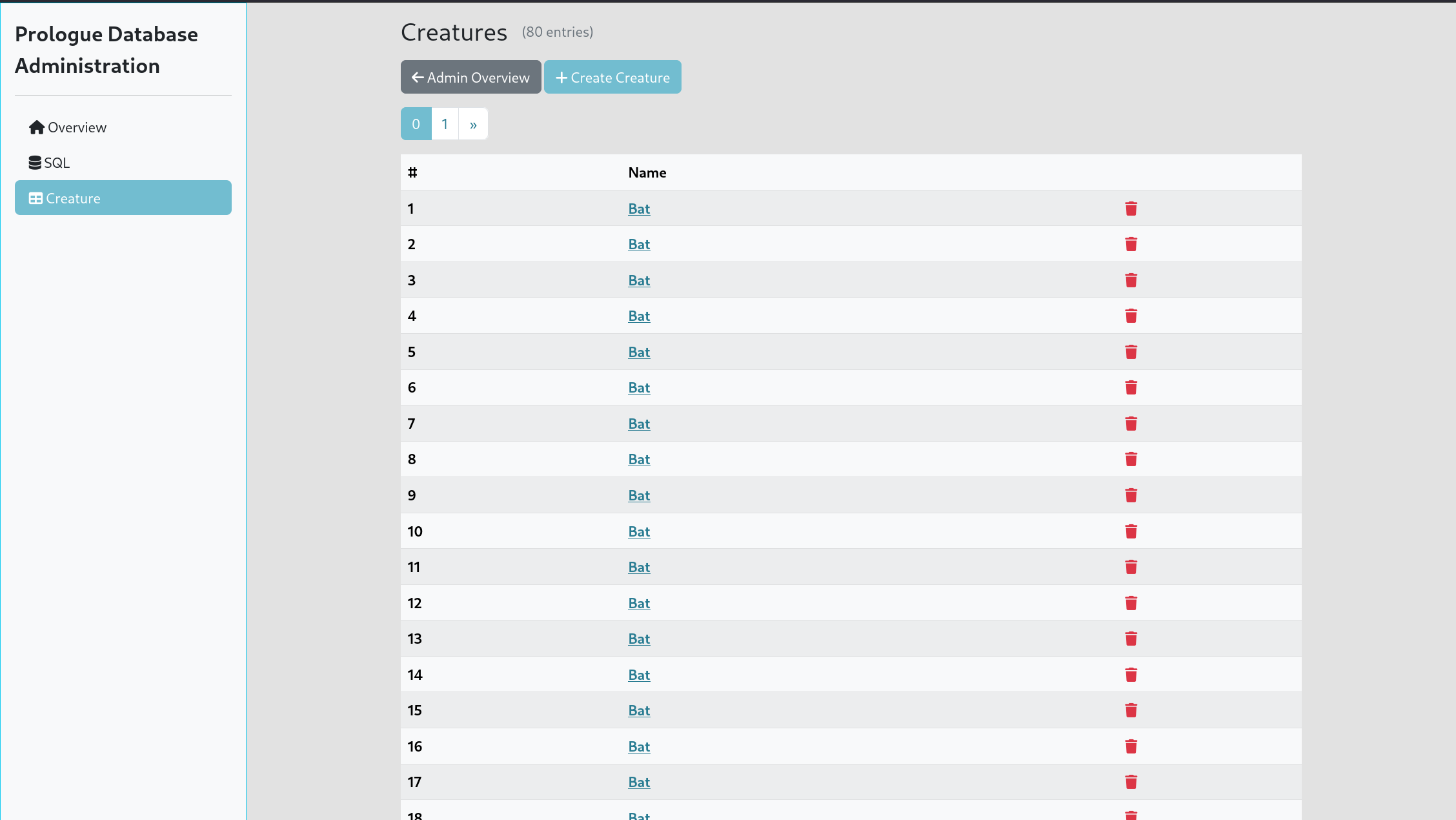Select the Creature menu item
The width and height of the screenshot is (1456, 820).
coord(123,198)
